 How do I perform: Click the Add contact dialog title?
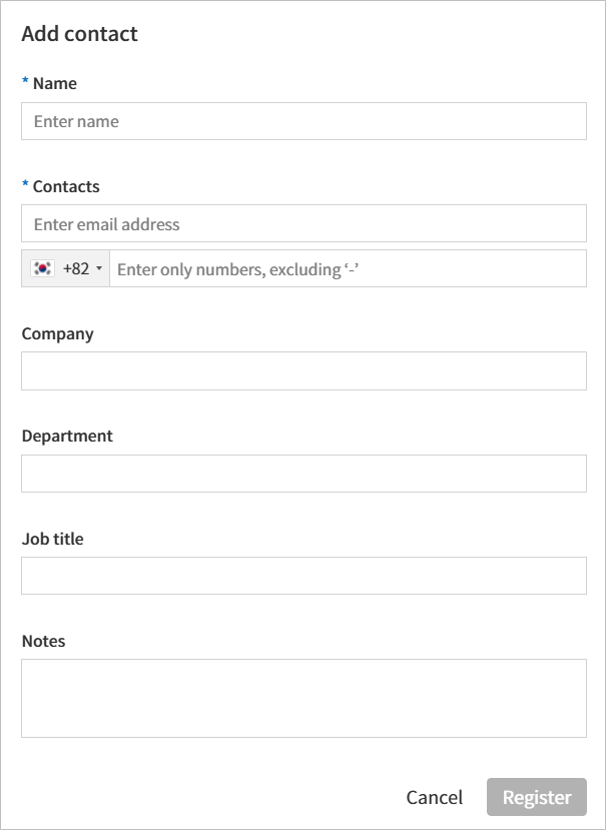[79, 33]
